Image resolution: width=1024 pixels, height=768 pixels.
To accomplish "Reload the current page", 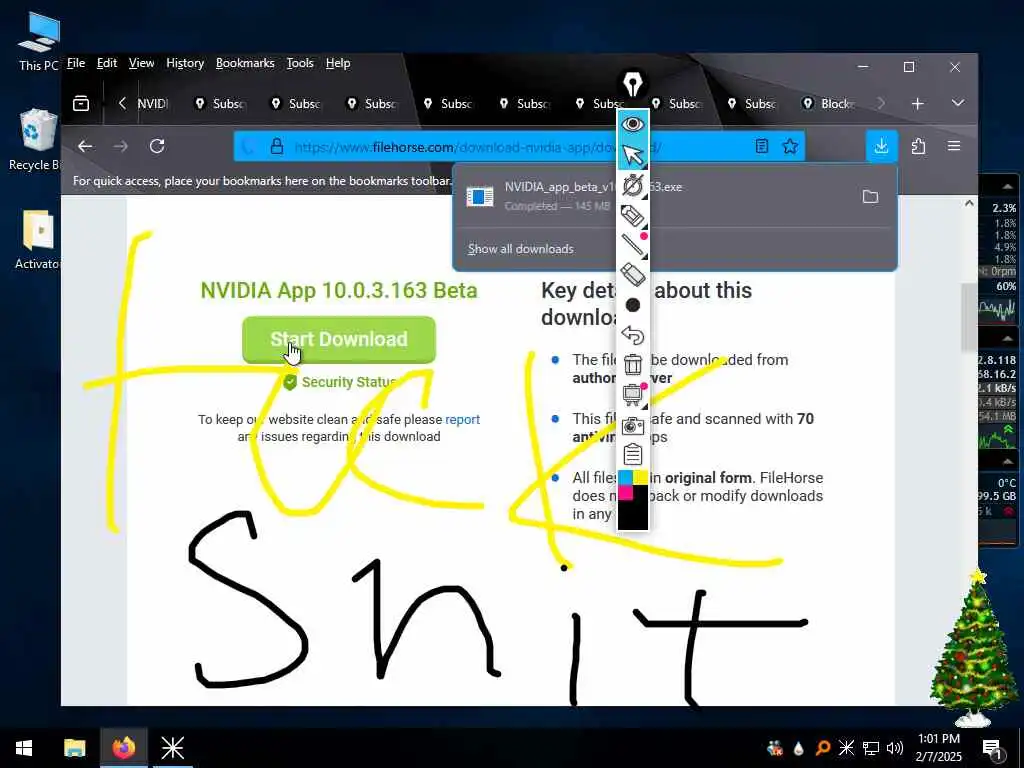I will pos(157,146).
